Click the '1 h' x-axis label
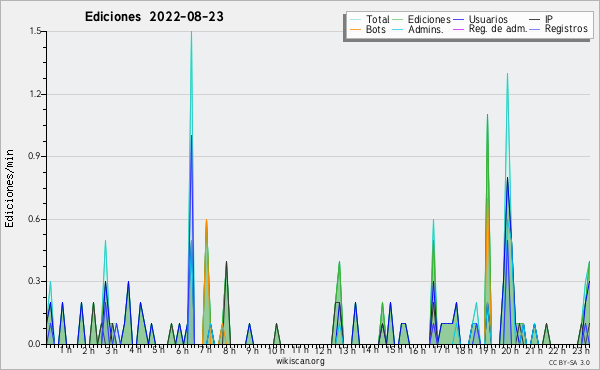The width and height of the screenshot is (600, 370). (65, 350)
